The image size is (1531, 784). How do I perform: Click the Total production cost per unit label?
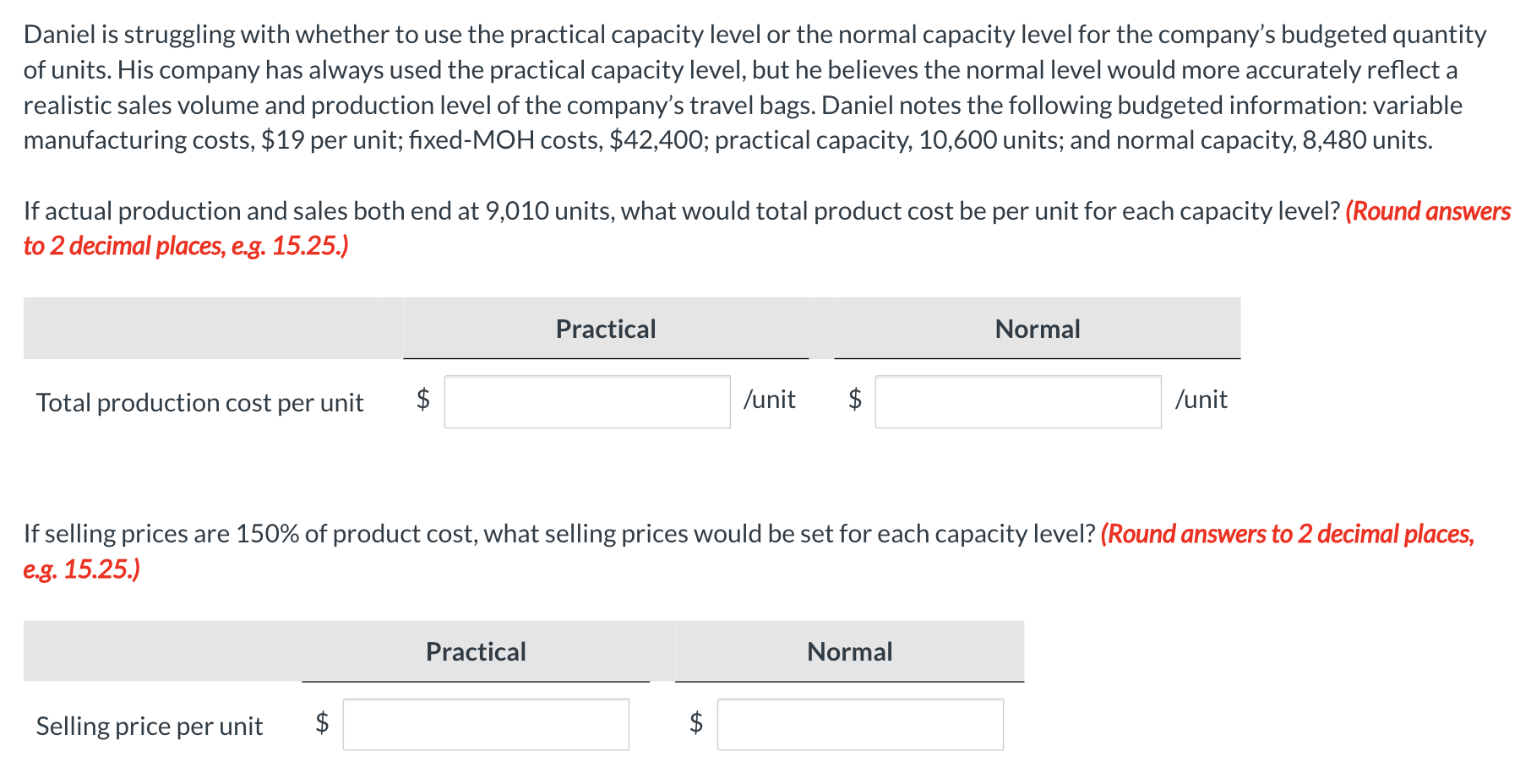coord(201,403)
